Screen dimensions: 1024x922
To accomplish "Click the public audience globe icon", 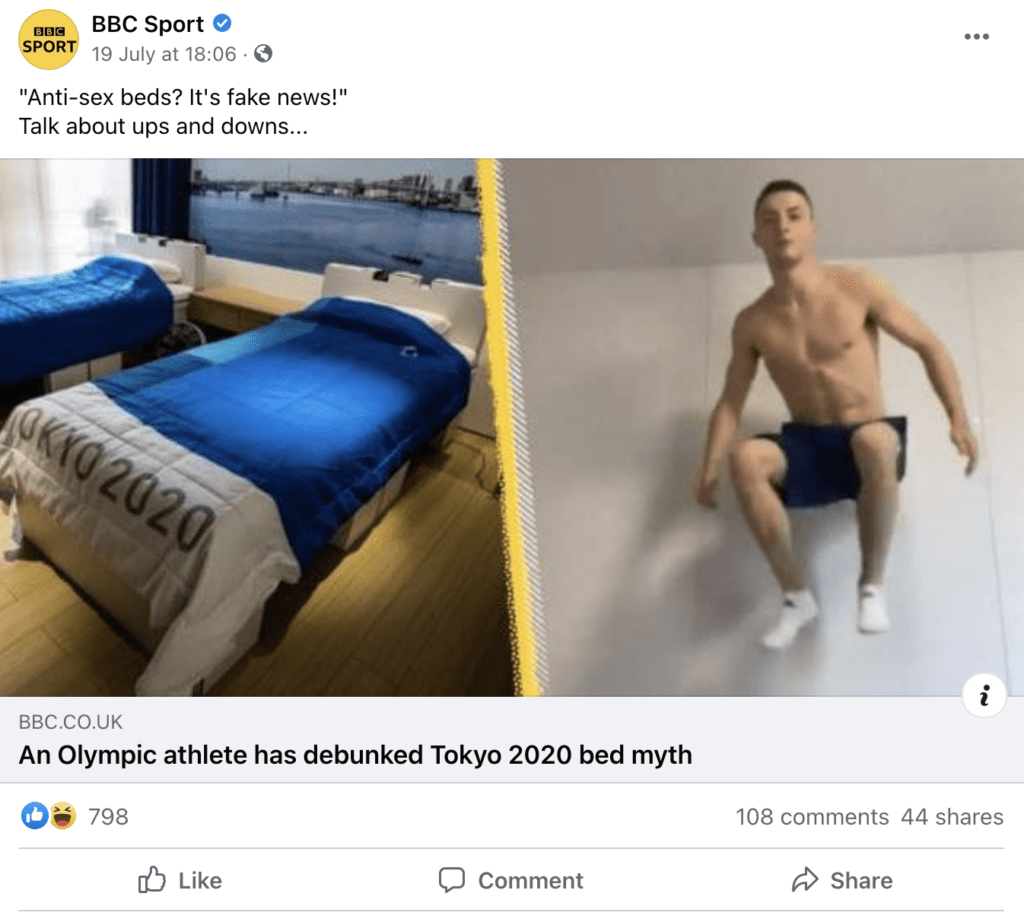I will (264, 54).
